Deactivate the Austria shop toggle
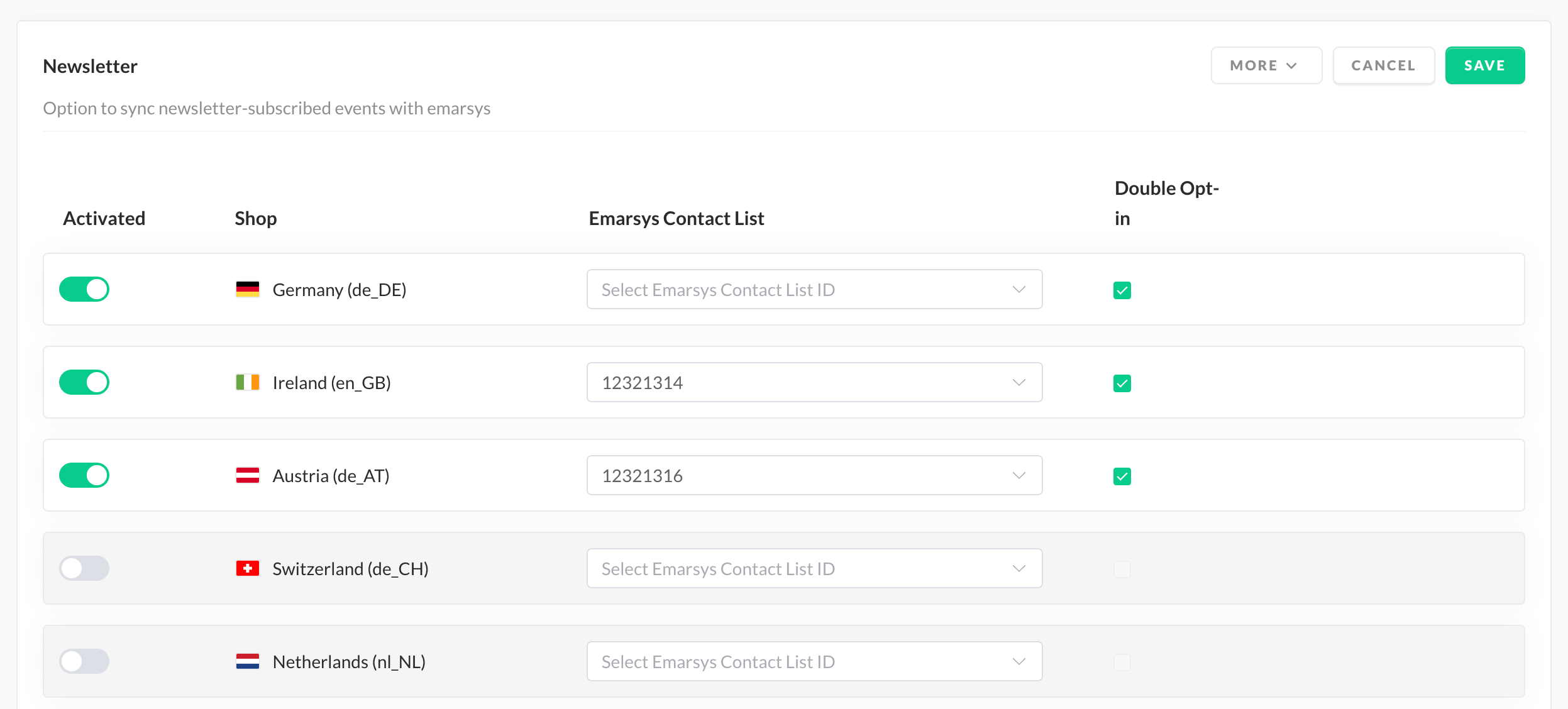The height and width of the screenshot is (709, 1568). click(x=84, y=475)
